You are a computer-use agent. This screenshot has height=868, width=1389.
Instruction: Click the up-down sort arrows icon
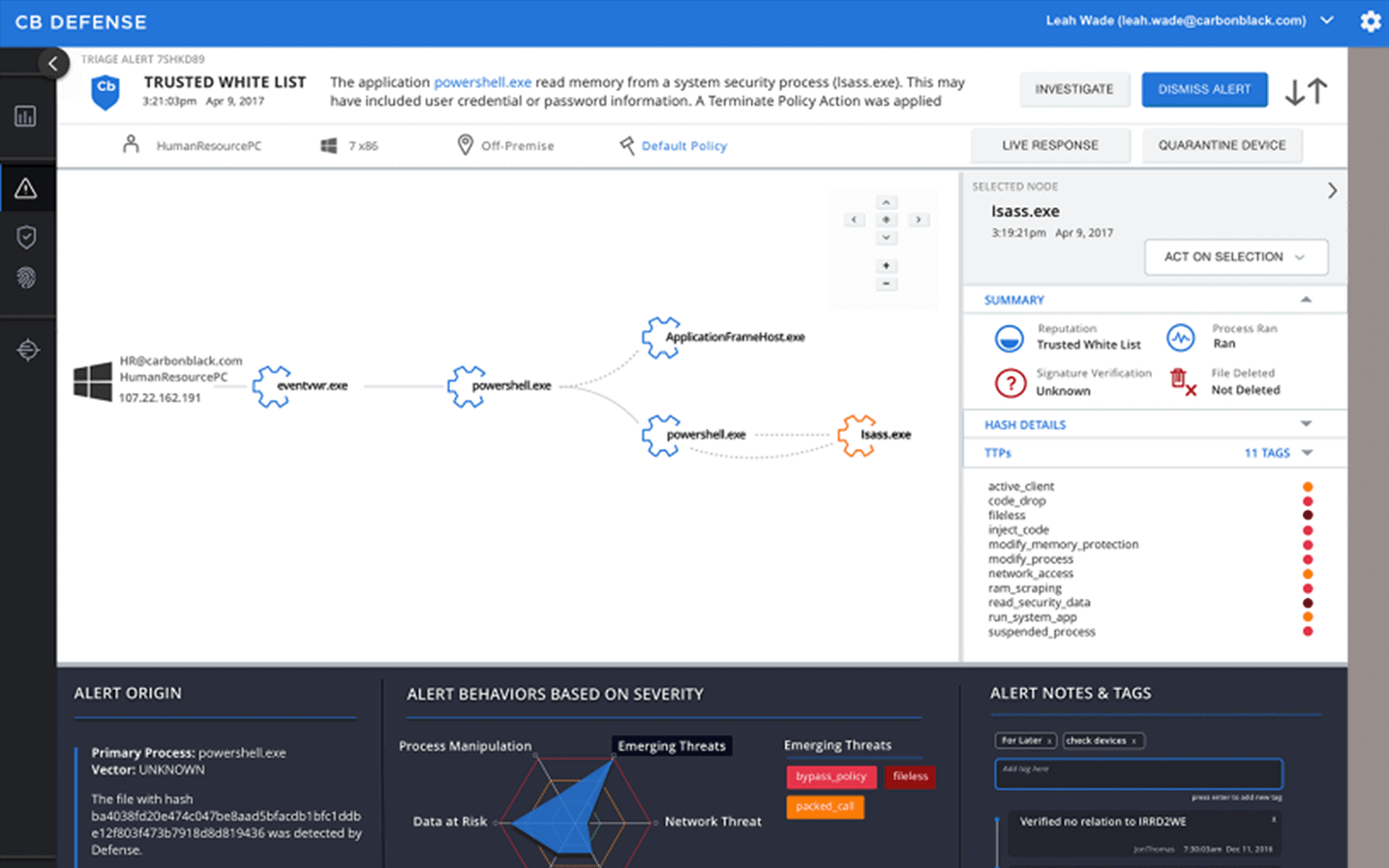(x=1306, y=91)
